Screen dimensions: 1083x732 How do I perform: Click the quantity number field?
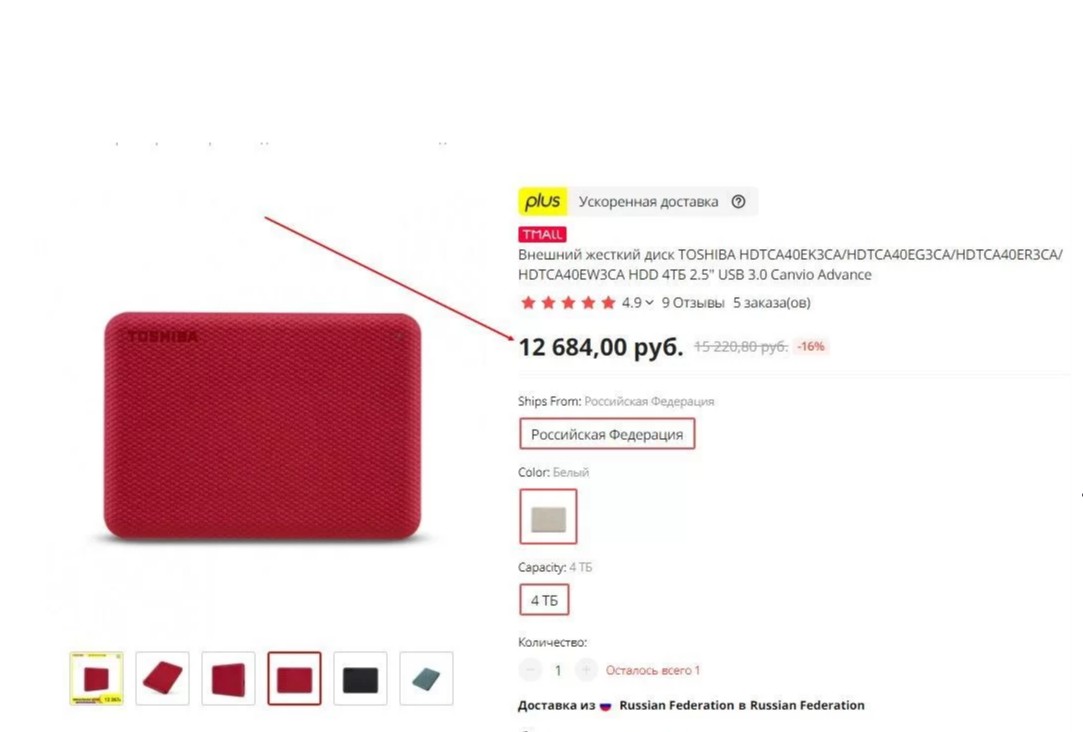coord(558,670)
